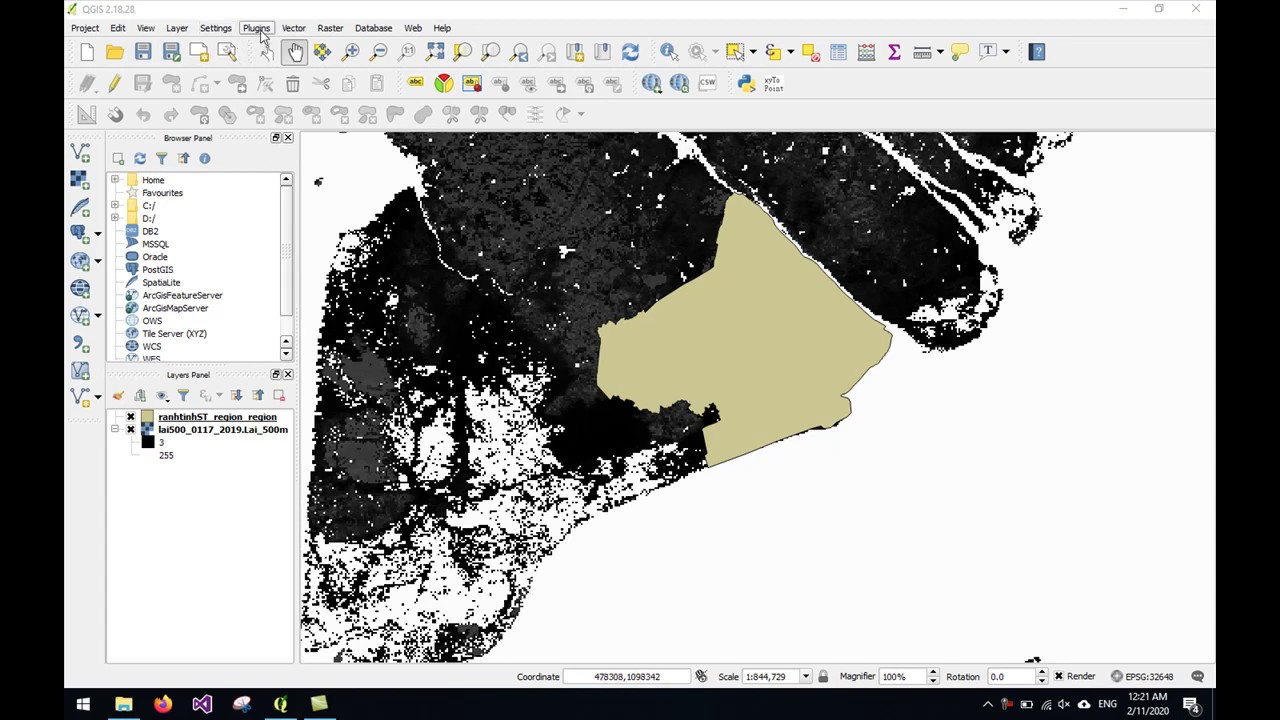Open the Scale dropdown list
The image size is (1280, 720).
[x=805, y=677]
